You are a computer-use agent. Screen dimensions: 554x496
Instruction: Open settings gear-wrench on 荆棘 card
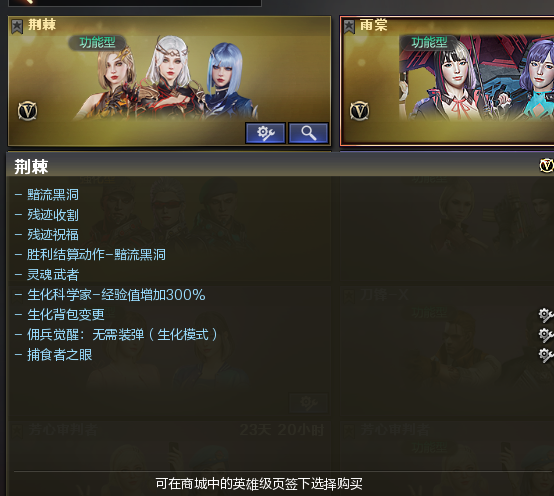click(x=265, y=133)
